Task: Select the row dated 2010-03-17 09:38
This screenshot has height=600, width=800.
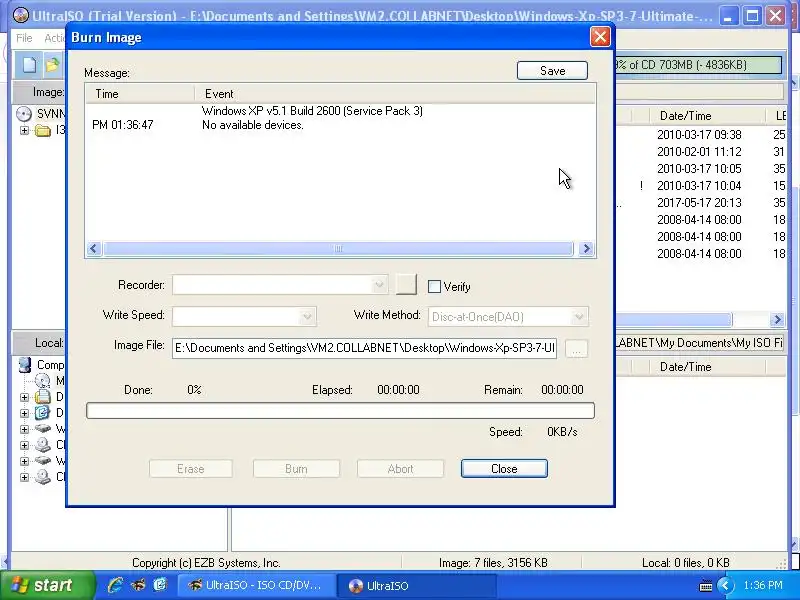Action: tap(699, 135)
